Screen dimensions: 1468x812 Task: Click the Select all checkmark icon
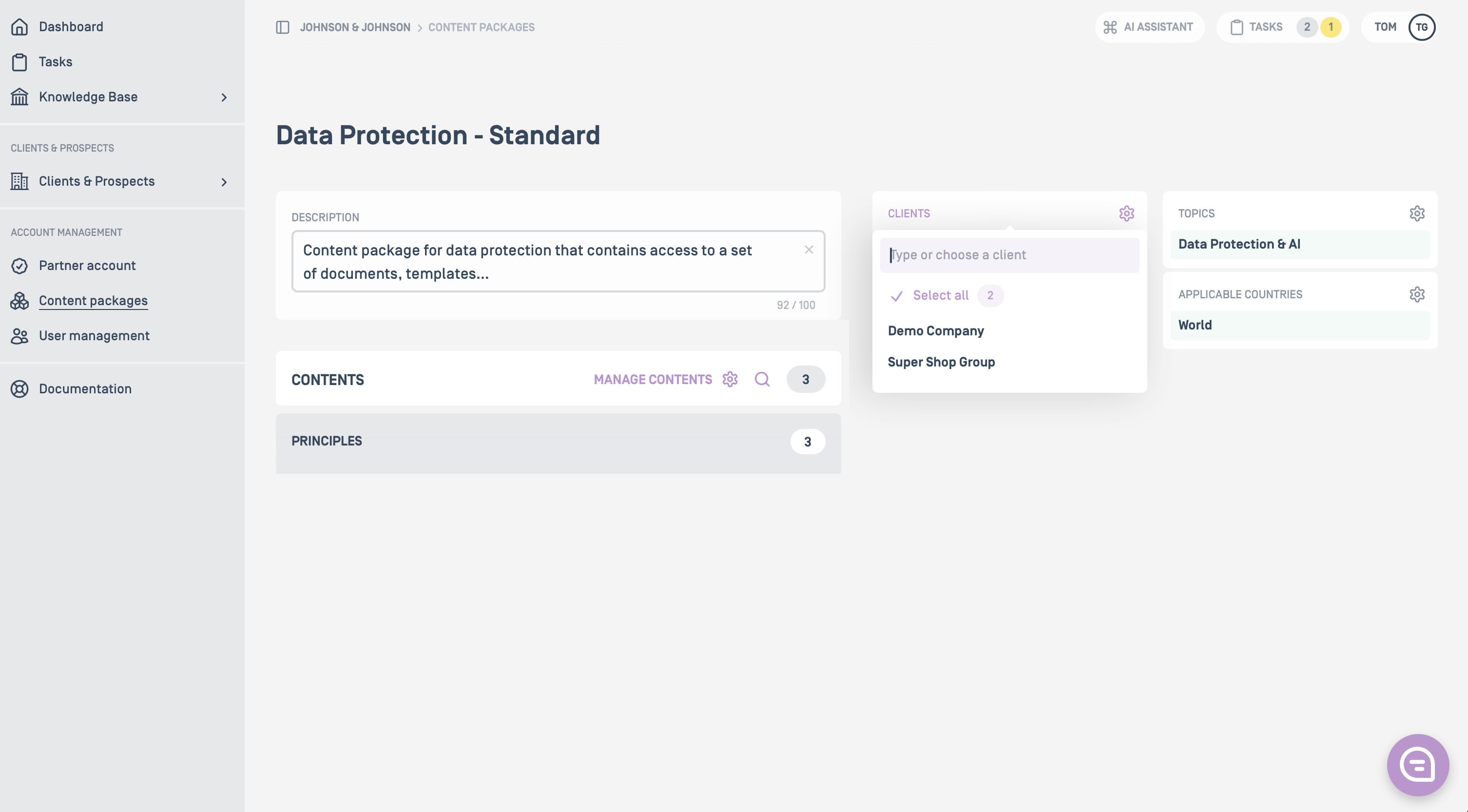(896, 296)
